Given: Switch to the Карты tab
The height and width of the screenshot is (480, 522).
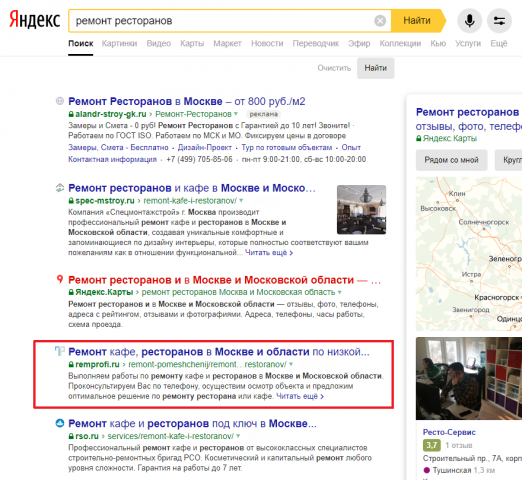Looking at the screenshot, I should pyautogui.click(x=192, y=43).
